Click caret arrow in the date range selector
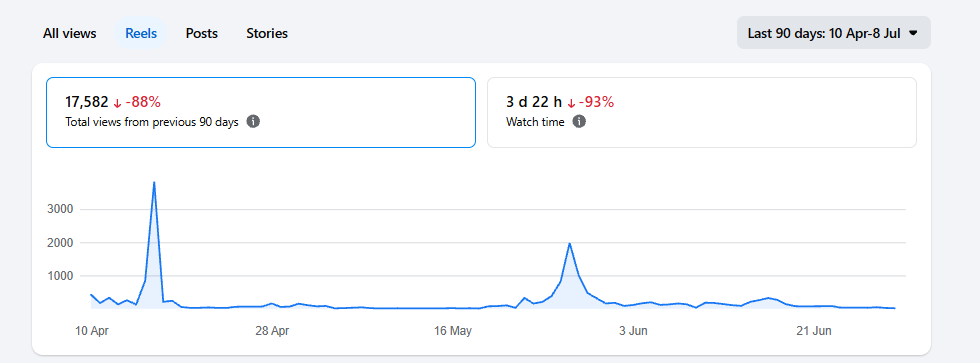The image size is (980, 363). click(x=913, y=33)
